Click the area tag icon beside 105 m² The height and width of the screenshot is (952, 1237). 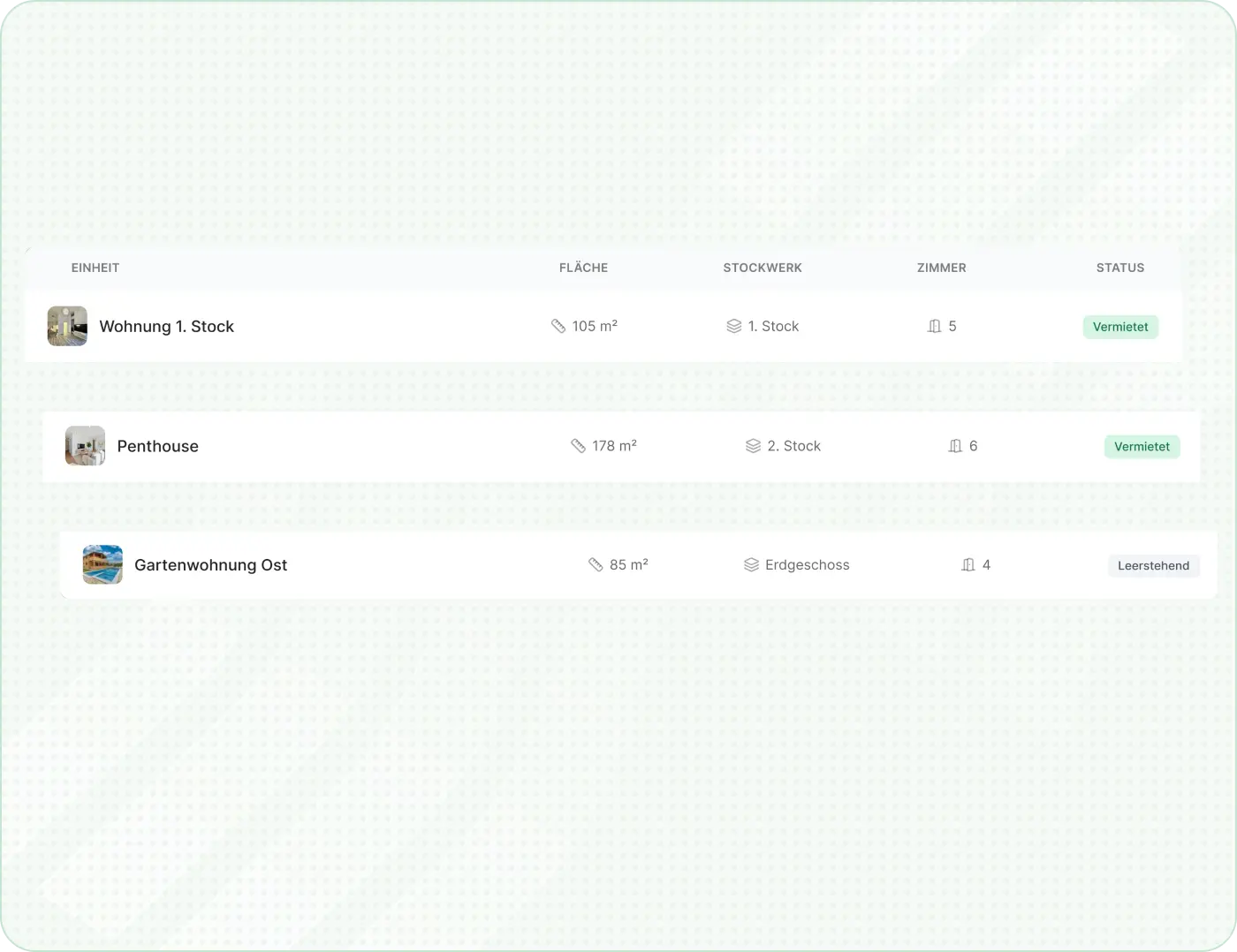[x=558, y=326]
